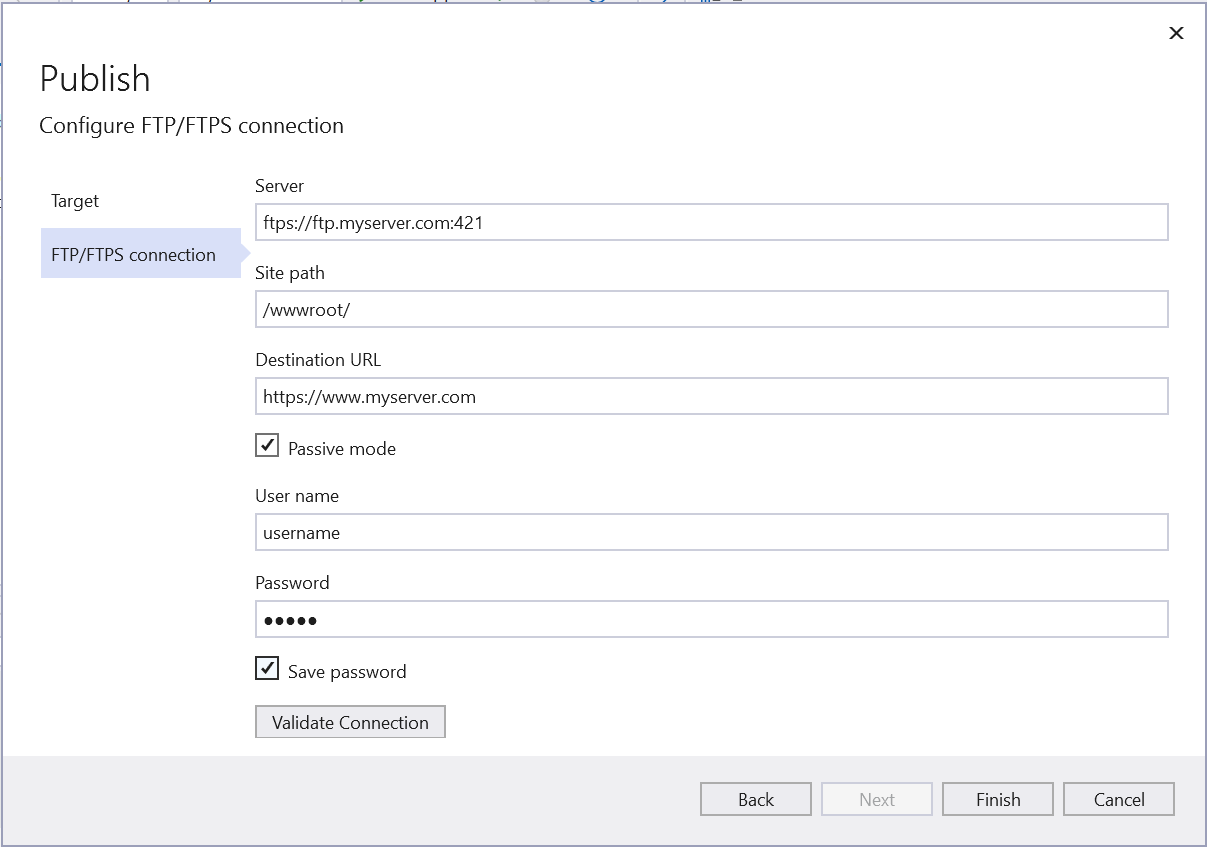
Task: Click the blue circular refresh icon on the top toolbar
Action: 594,3
